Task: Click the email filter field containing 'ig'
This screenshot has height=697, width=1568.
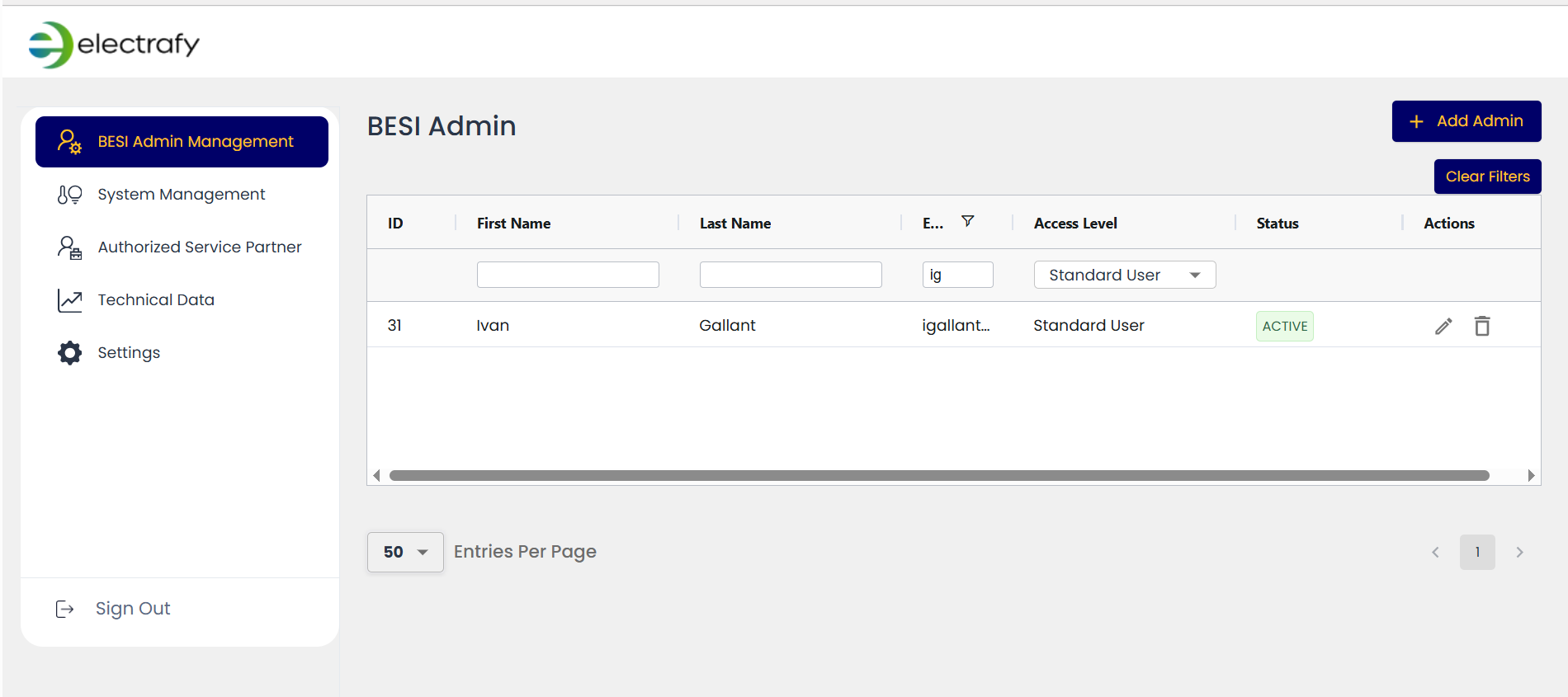Action: pos(957,275)
